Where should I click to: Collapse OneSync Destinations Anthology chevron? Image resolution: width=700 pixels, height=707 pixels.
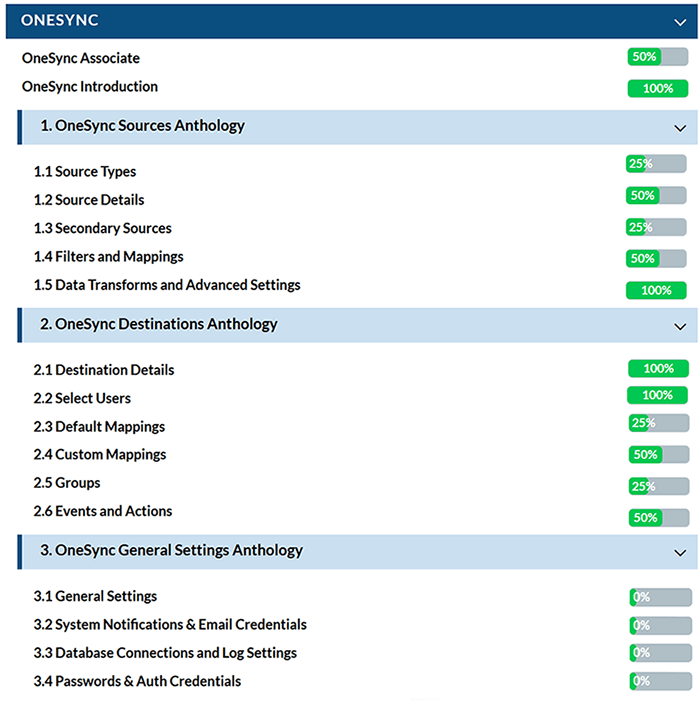coord(680,326)
